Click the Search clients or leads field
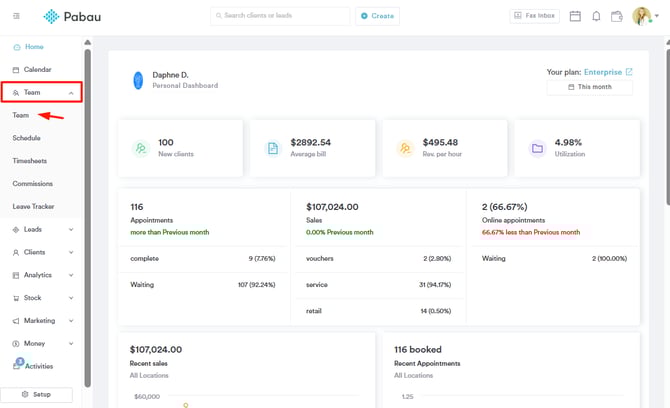670x408 pixels. pos(280,16)
